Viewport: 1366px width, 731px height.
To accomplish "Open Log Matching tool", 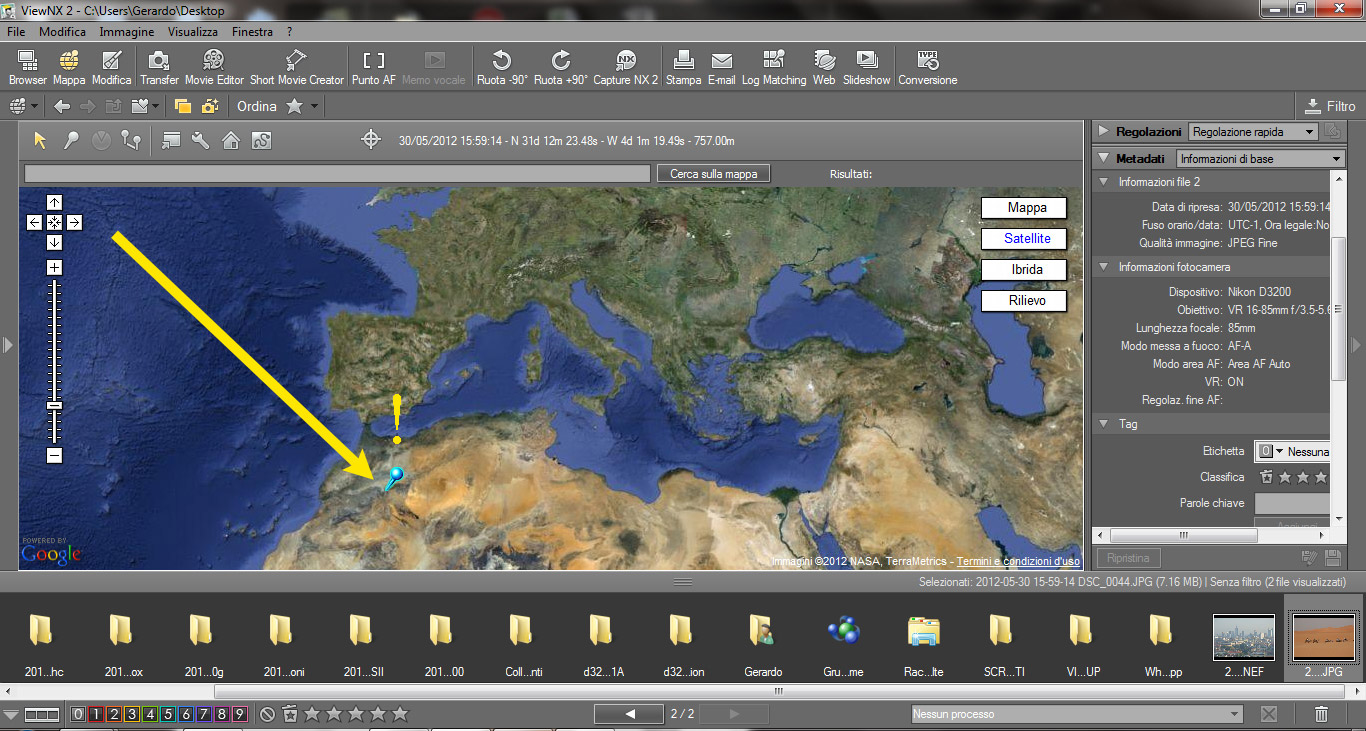I will (x=774, y=67).
